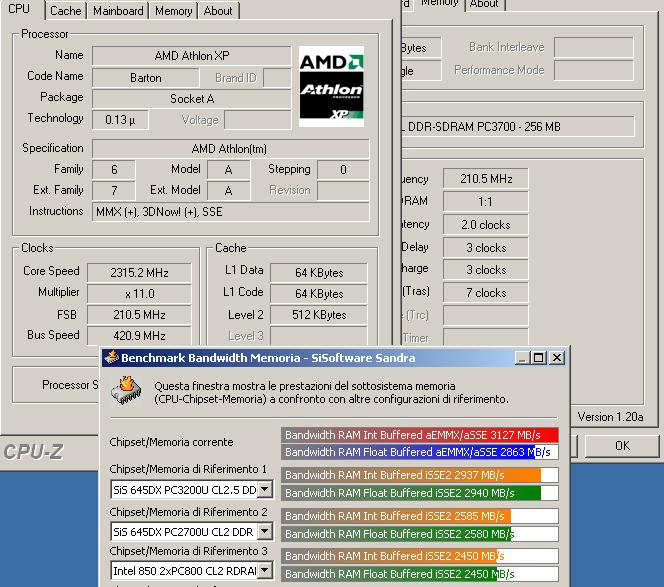Select the CPU tab in CPU-Z

click(20, 9)
